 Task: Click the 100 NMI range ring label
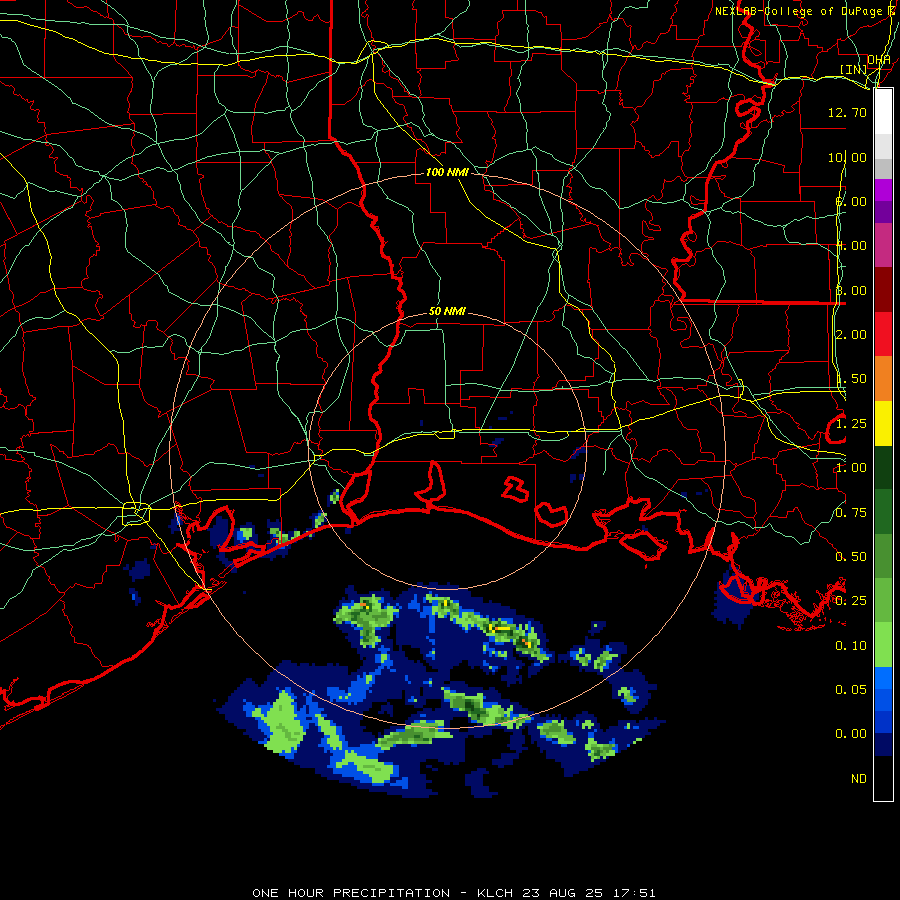coord(447,172)
